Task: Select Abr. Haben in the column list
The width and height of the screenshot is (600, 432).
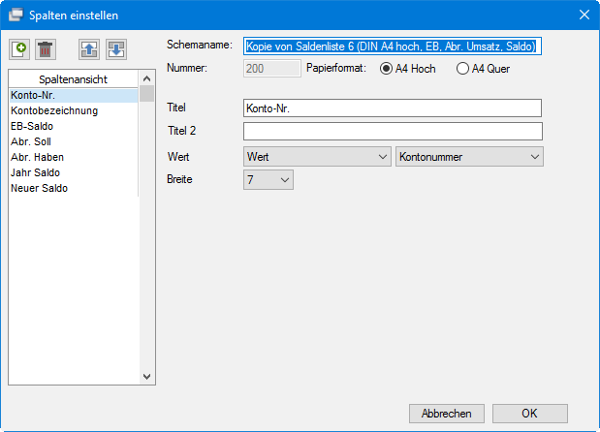Action: click(73, 157)
